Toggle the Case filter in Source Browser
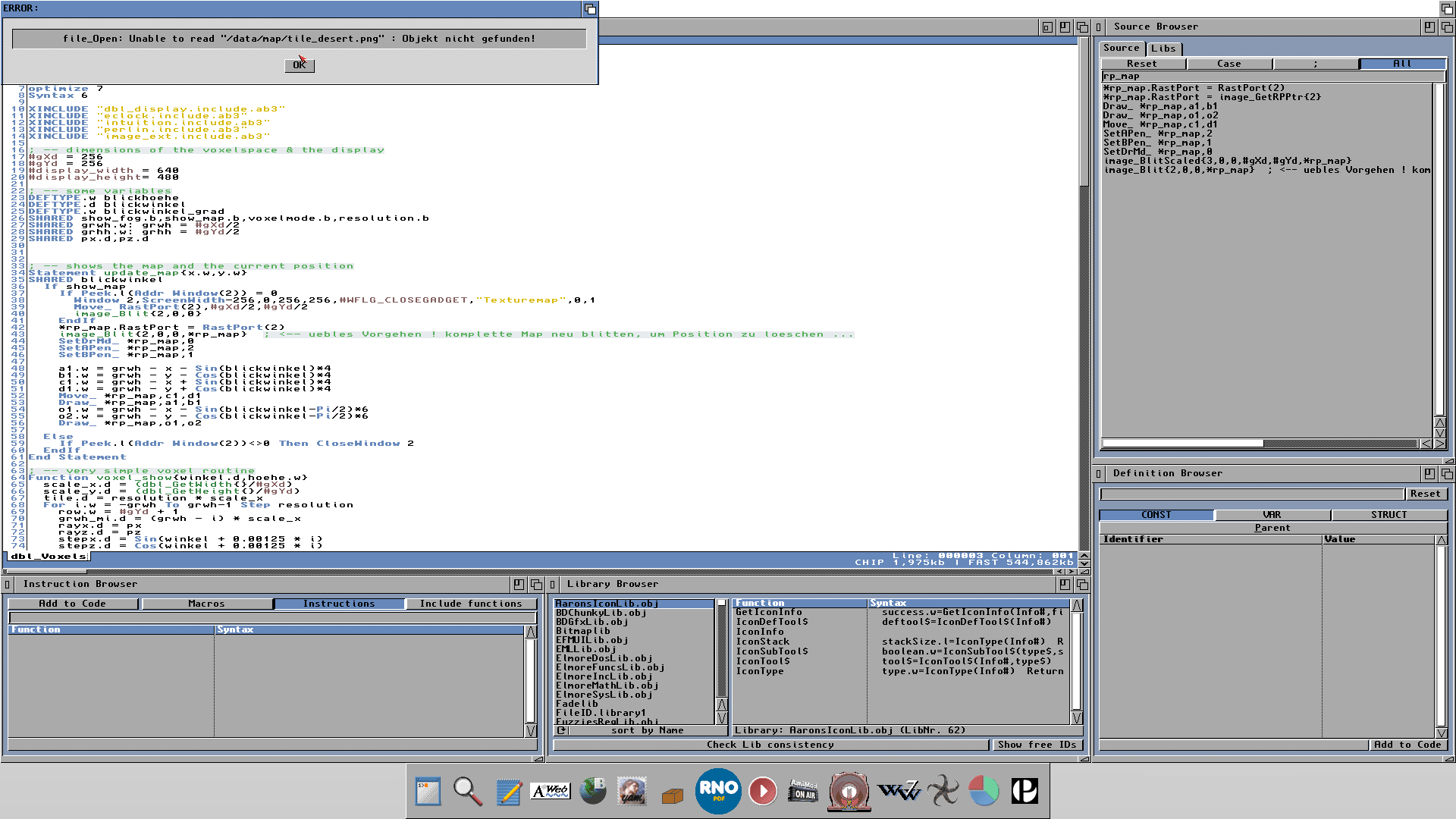Screen dimensions: 1456x819 tap(1228, 64)
